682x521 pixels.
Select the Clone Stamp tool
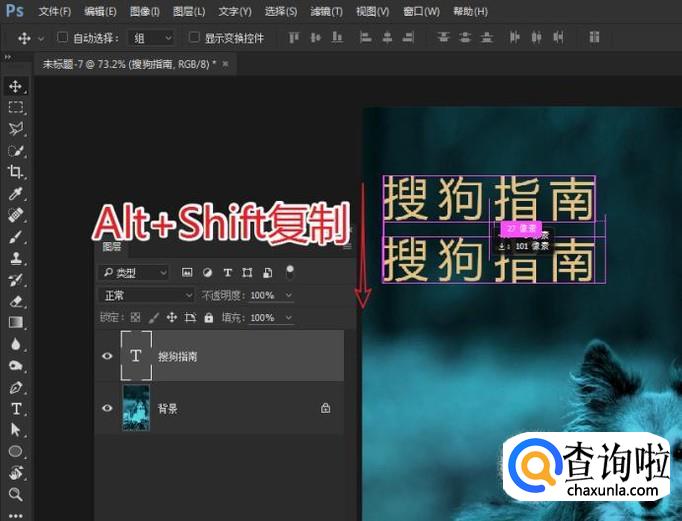pyautogui.click(x=16, y=258)
